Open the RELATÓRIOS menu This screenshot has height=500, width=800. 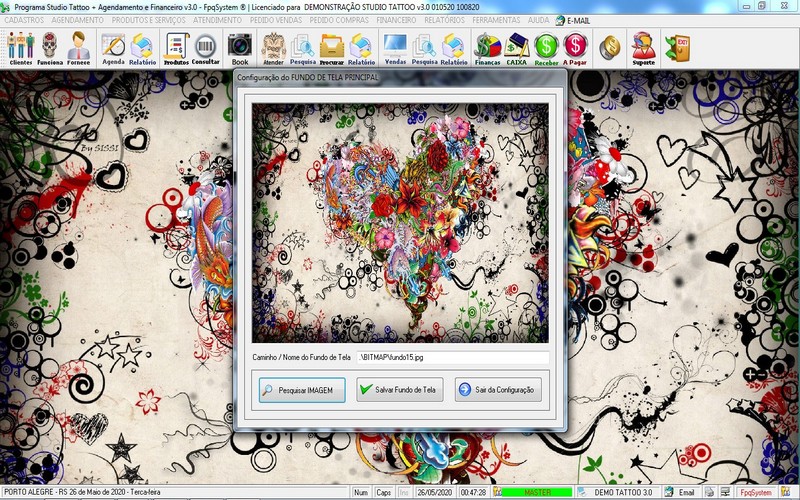(x=444, y=20)
